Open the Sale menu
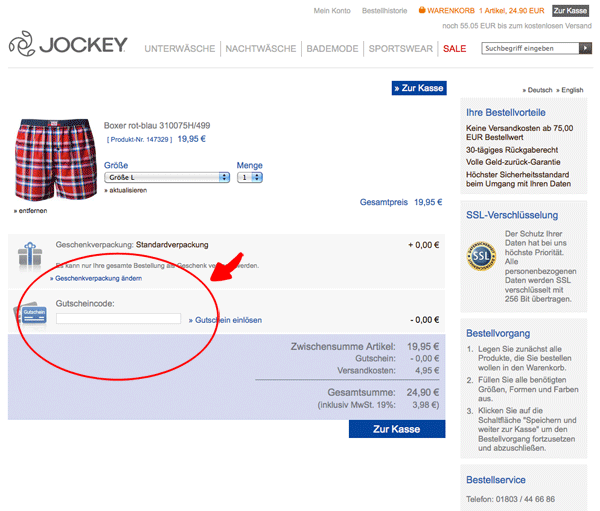Screen dimensions: 600x511 pyautogui.click(x=455, y=49)
